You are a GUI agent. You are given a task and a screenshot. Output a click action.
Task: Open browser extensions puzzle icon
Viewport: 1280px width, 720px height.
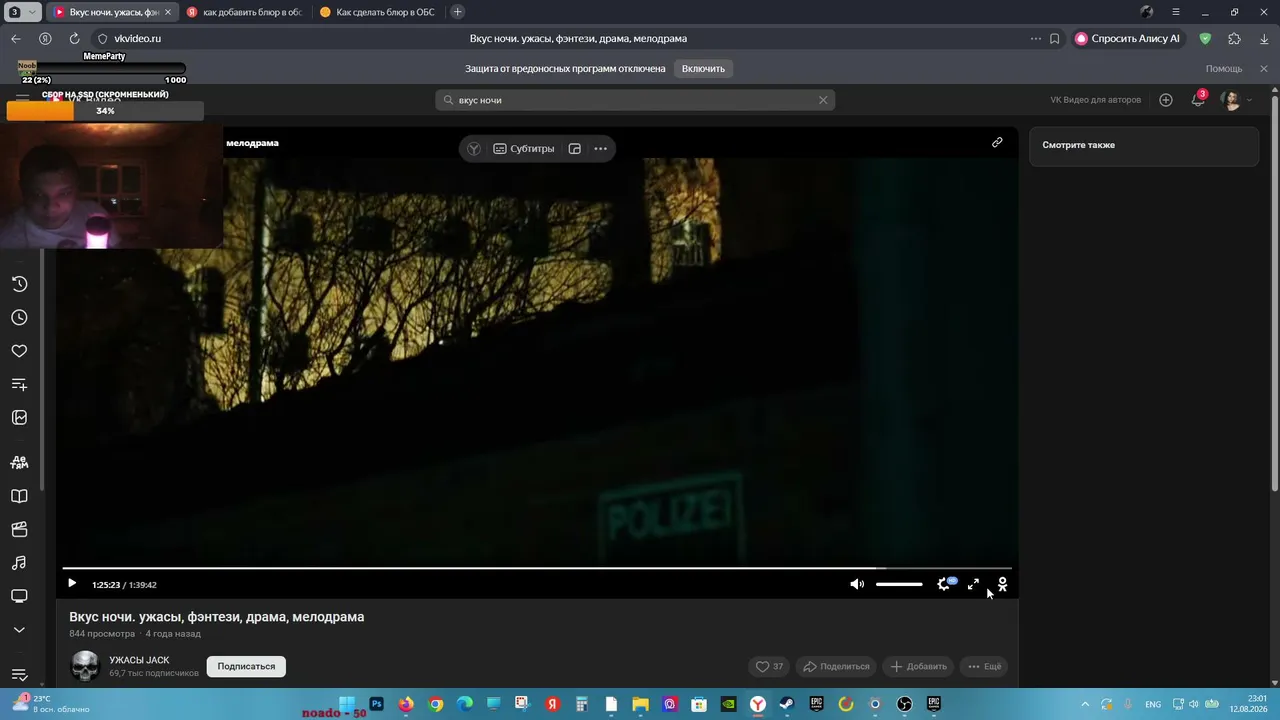[1234, 38]
